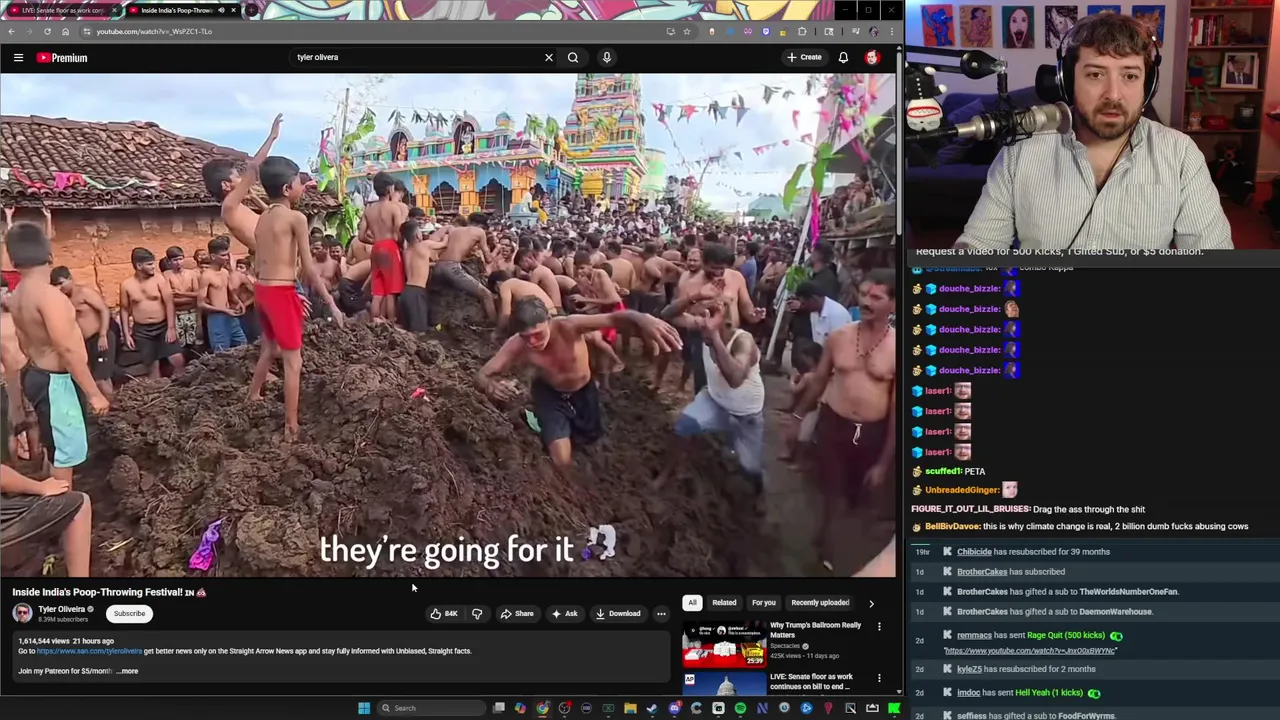
Task: Open the YouTube account avatar menu
Action: coord(872,57)
